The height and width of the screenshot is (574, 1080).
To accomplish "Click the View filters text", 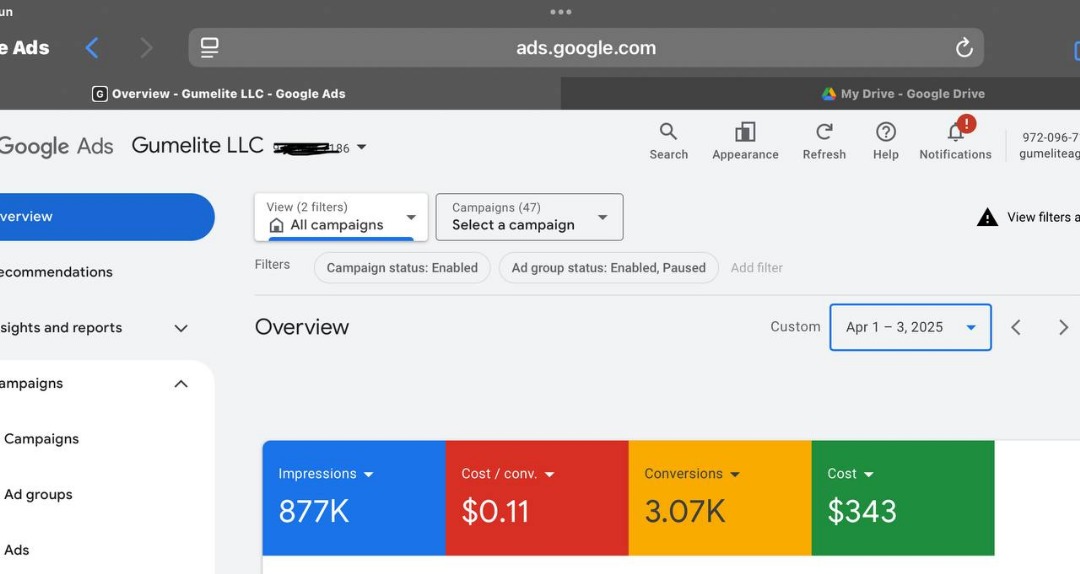I will (1043, 217).
